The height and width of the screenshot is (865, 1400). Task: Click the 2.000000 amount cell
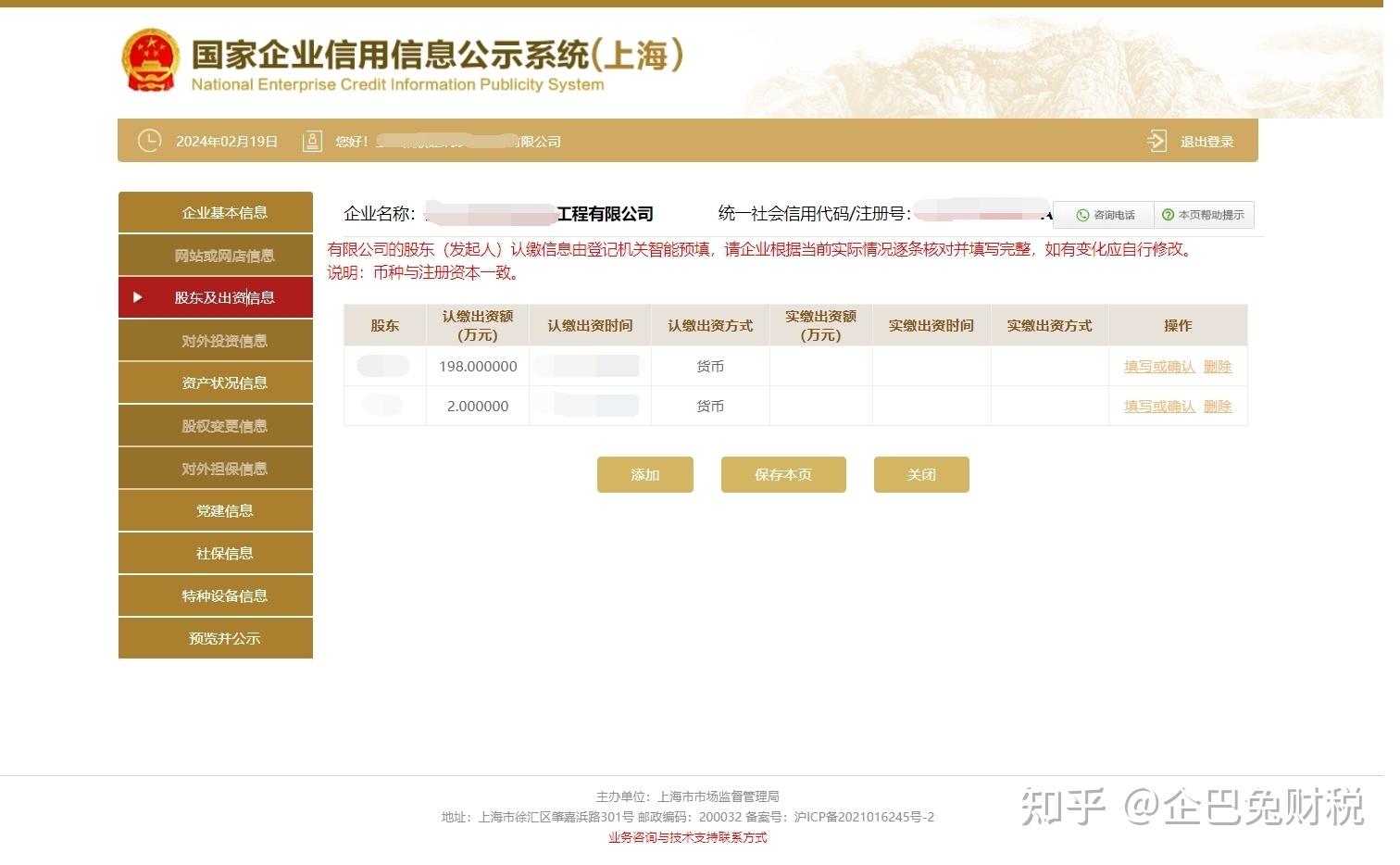pos(478,407)
